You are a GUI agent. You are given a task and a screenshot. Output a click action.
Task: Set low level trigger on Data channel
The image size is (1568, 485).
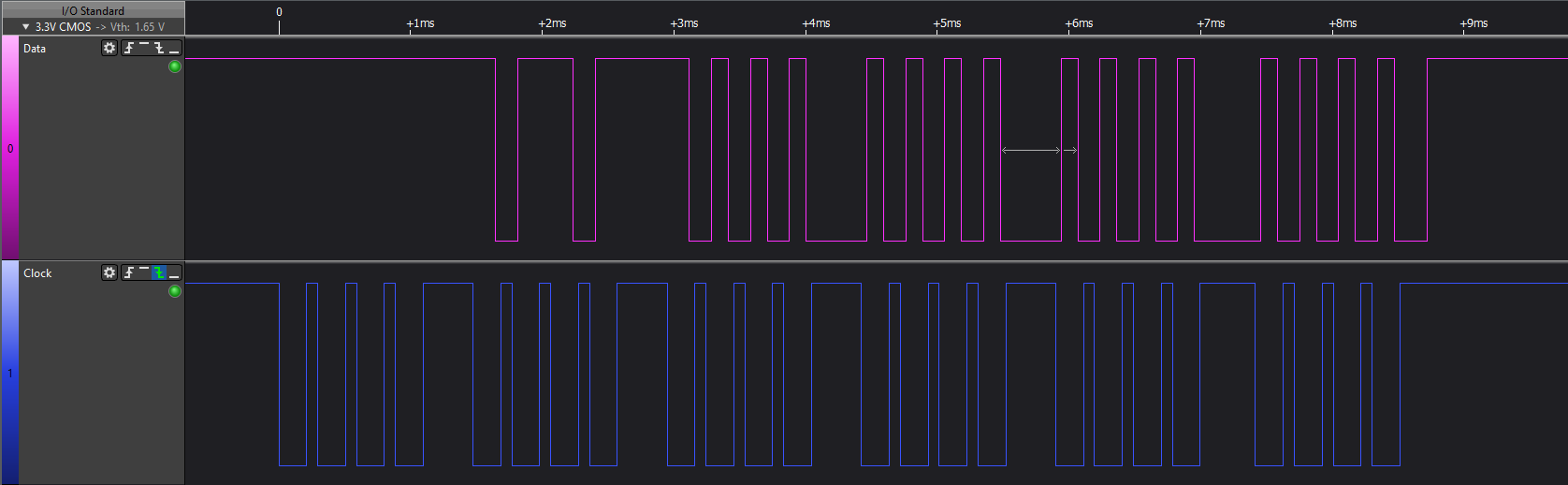[174, 48]
